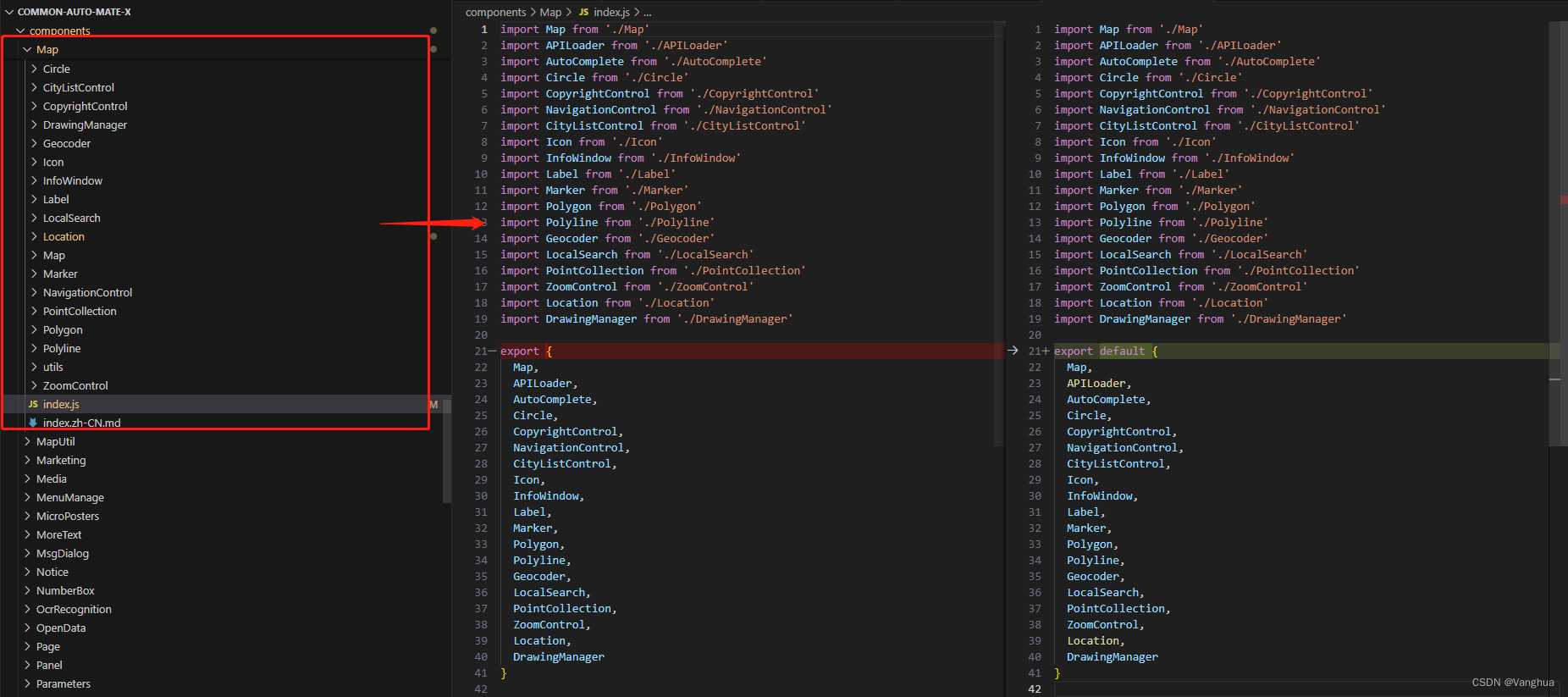Expand the Page folder
Viewport: 1568px width, 697px height.
[x=47, y=646]
